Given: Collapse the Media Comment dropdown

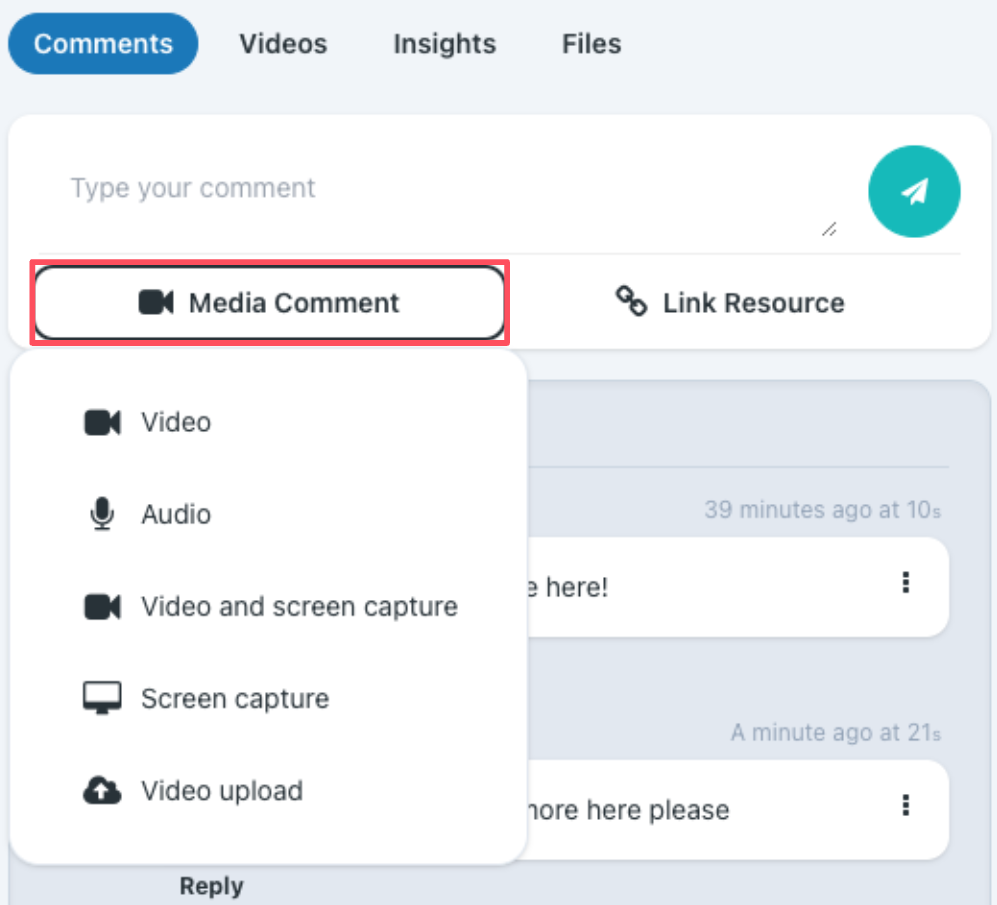Looking at the screenshot, I should (x=270, y=303).
